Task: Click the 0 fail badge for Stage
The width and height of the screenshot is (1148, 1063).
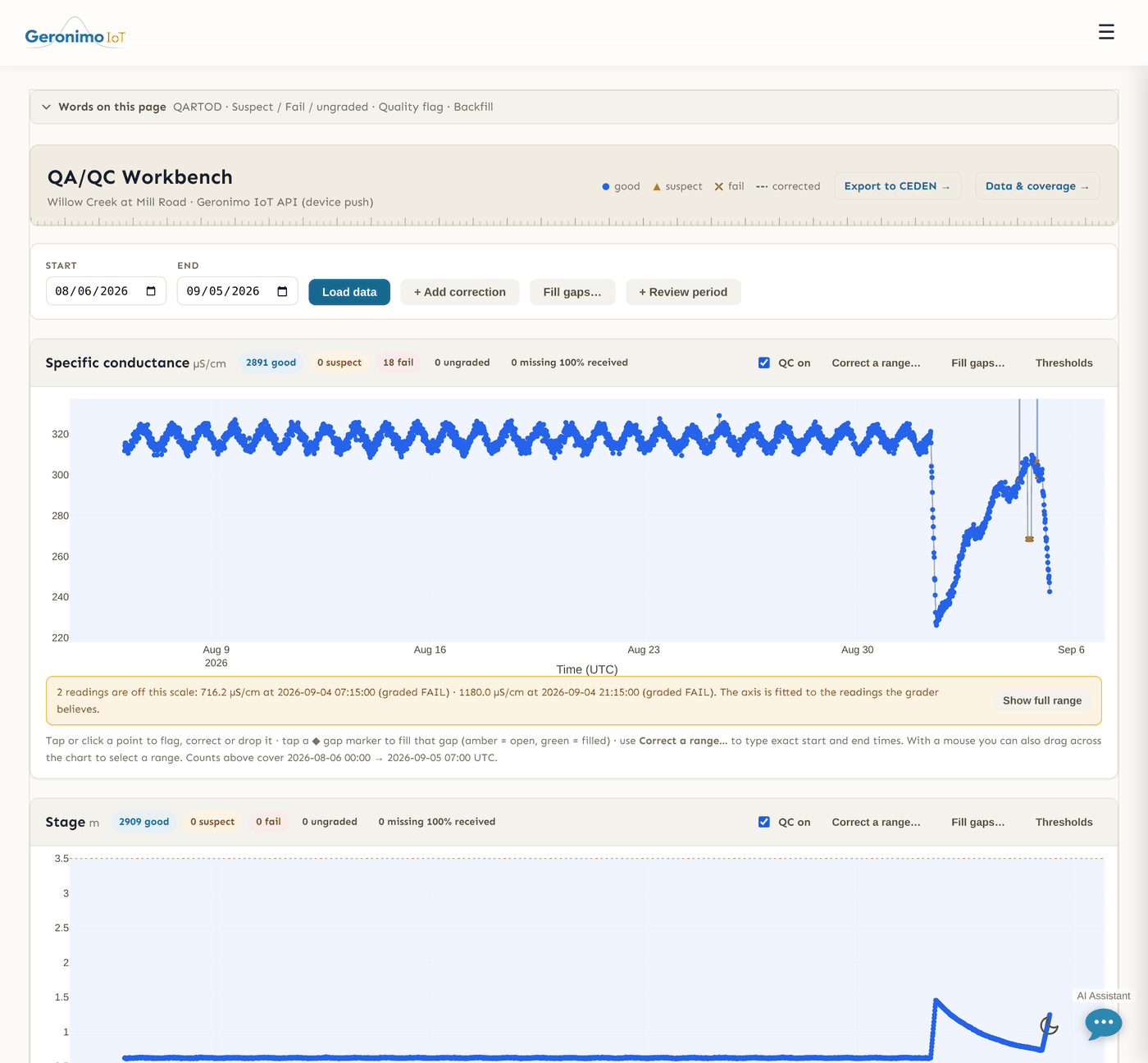Action: point(268,822)
